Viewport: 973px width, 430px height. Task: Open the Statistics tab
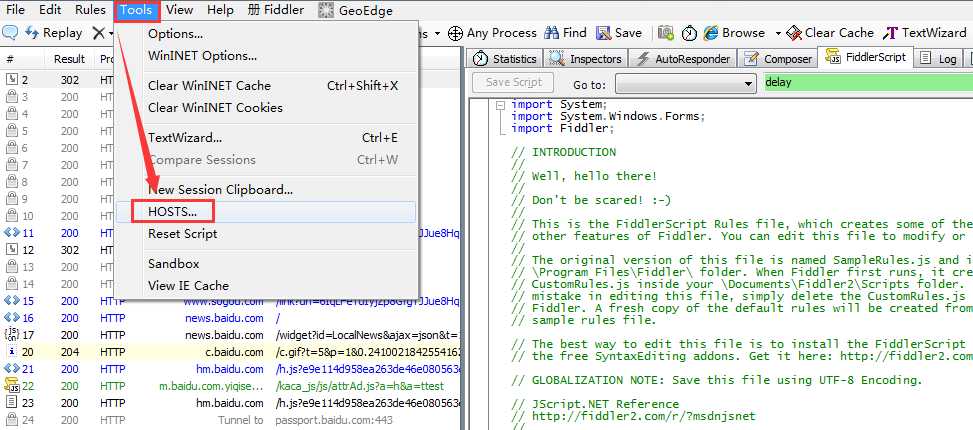[504, 59]
